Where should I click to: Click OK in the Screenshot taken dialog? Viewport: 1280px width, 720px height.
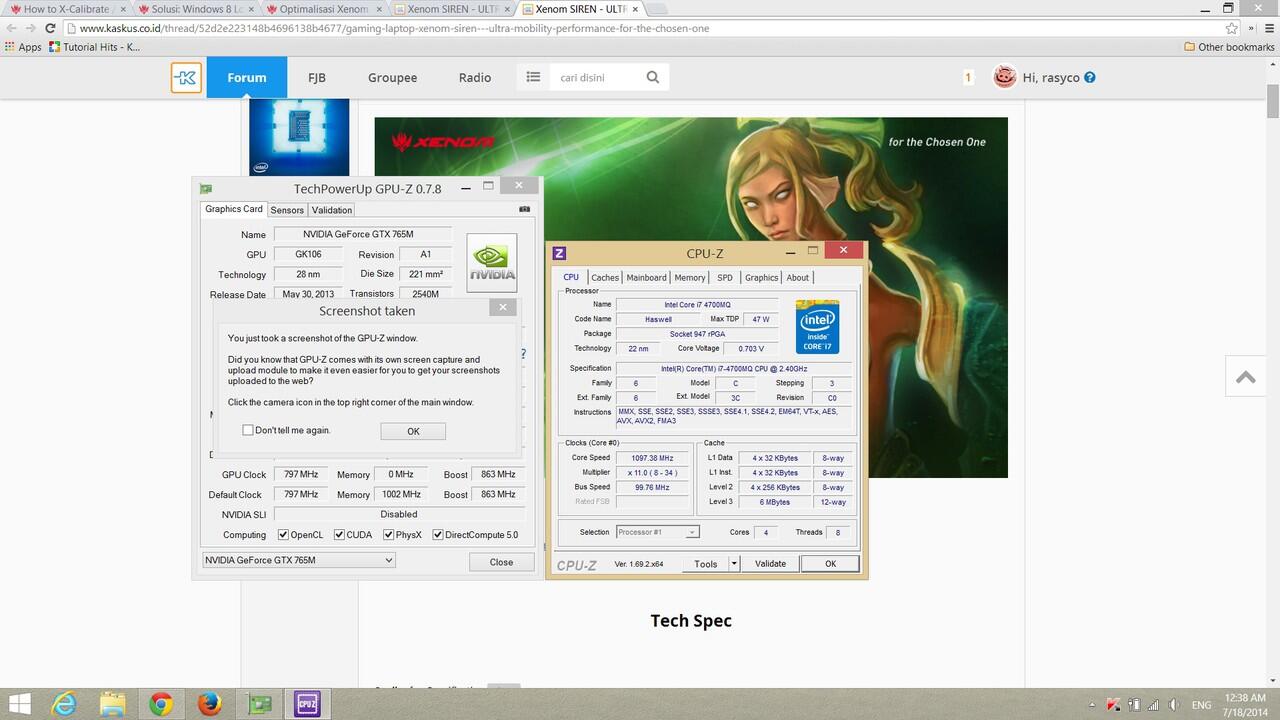413,431
